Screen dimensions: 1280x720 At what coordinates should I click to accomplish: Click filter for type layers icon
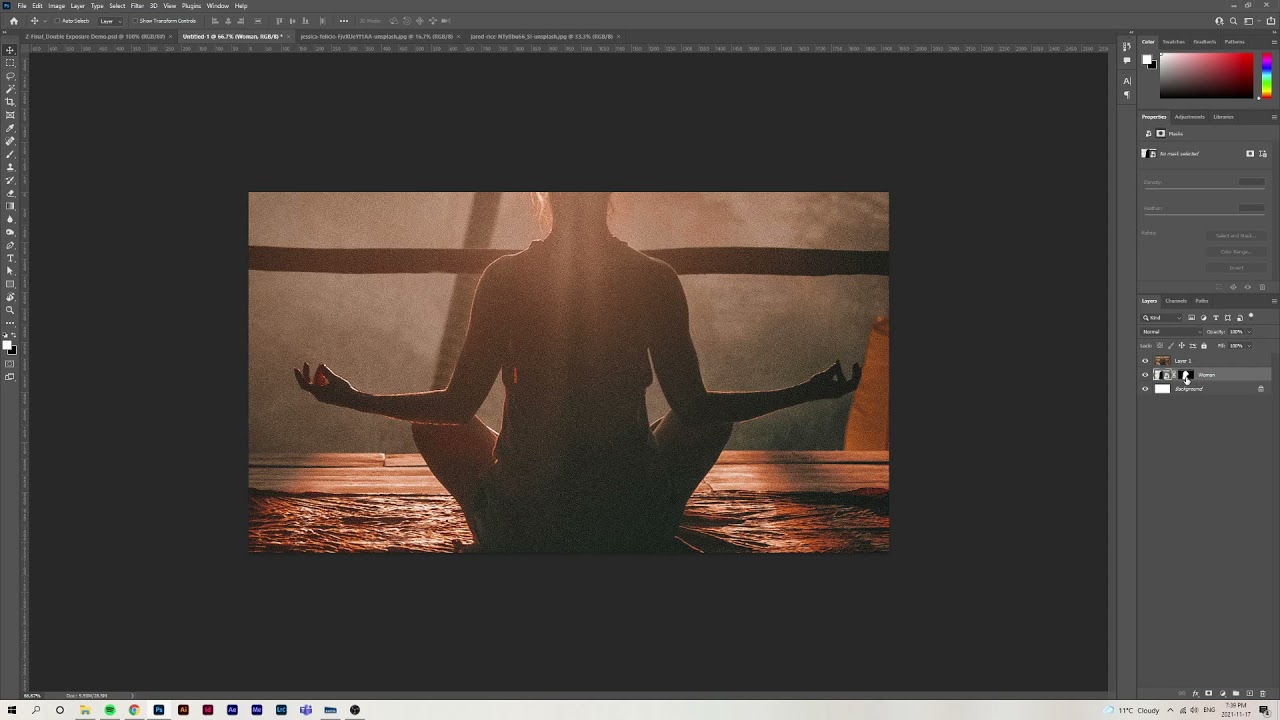[1216, 318]
